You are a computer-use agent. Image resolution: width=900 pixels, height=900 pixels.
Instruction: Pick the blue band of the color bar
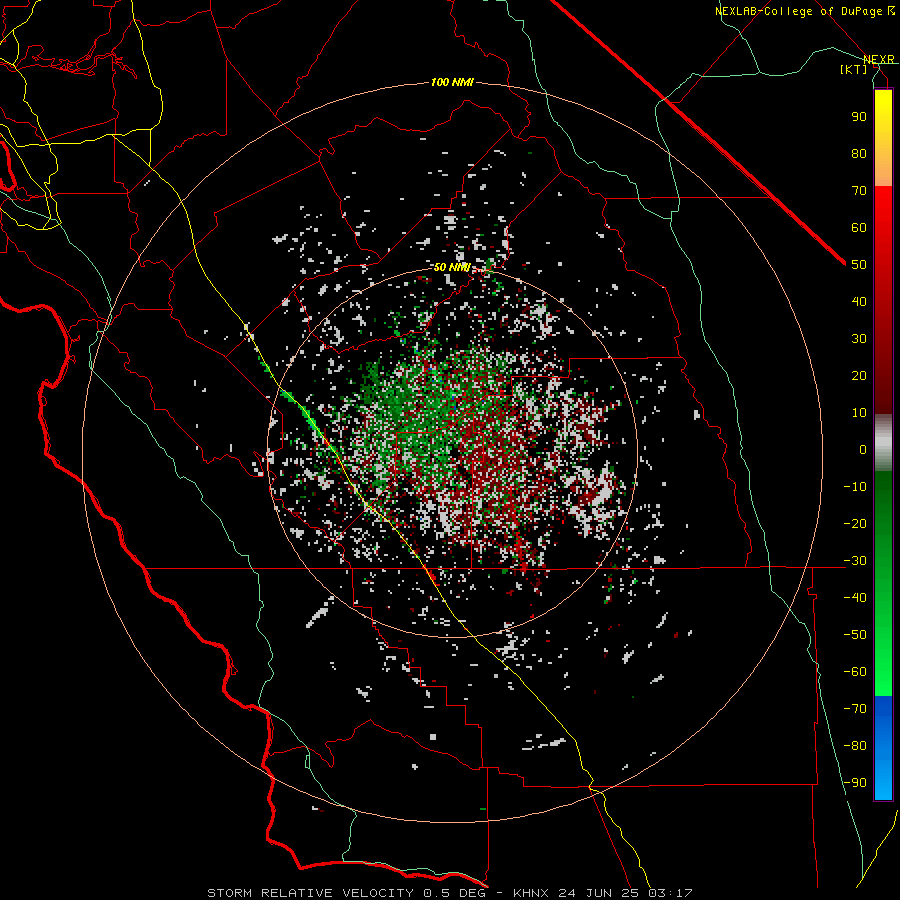tap(883, 746)
